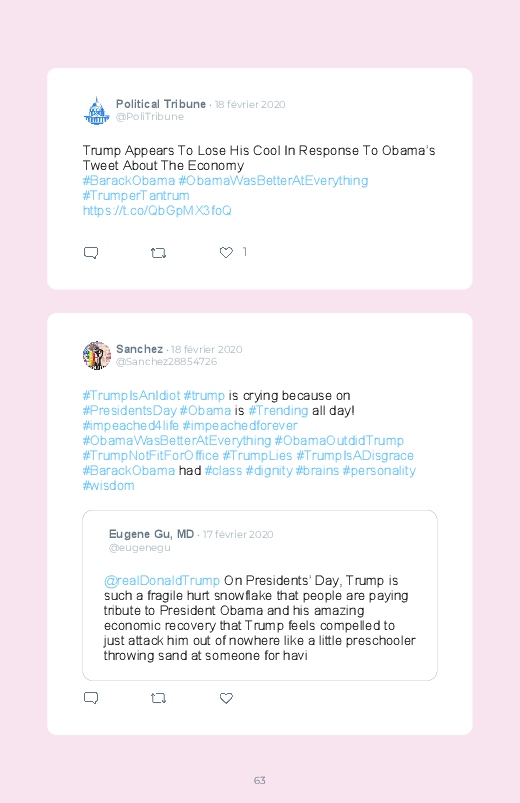The height and width of the screenshot is (803, 520).
Task: Click the #TrumpIsAnIdiot hashtag
Action: tap(132, 396)
